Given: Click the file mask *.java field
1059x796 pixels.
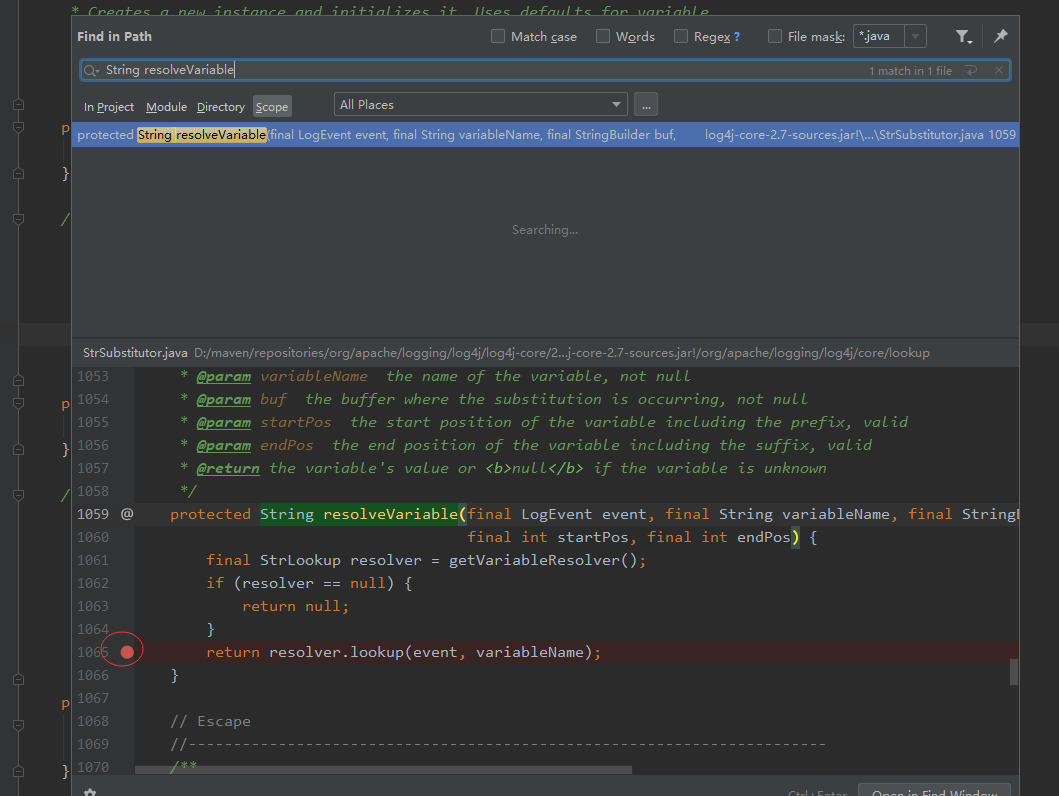Looking at the screenshot, I should click(879, 36).
